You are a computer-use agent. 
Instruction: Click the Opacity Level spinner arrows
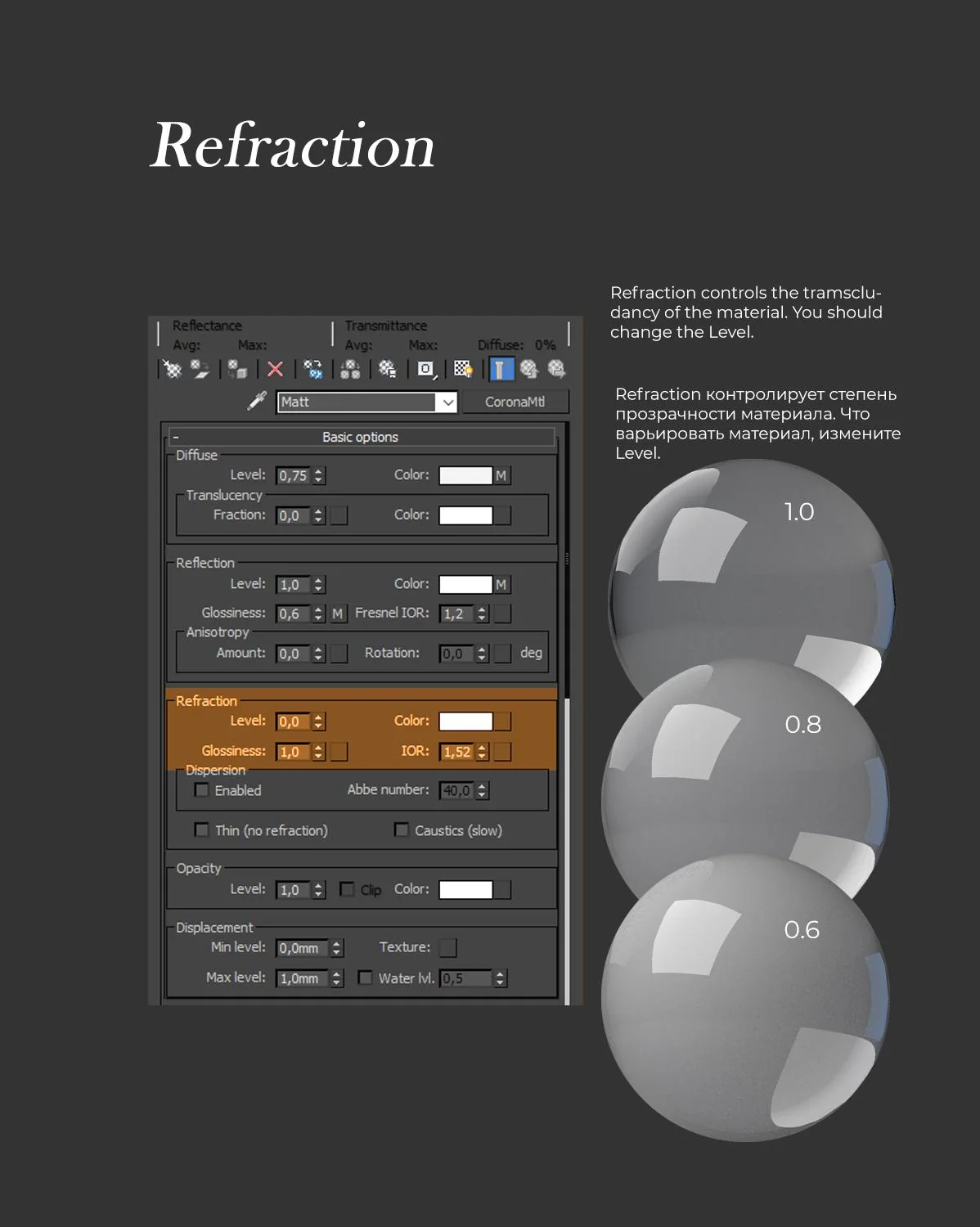coord(319,890)
